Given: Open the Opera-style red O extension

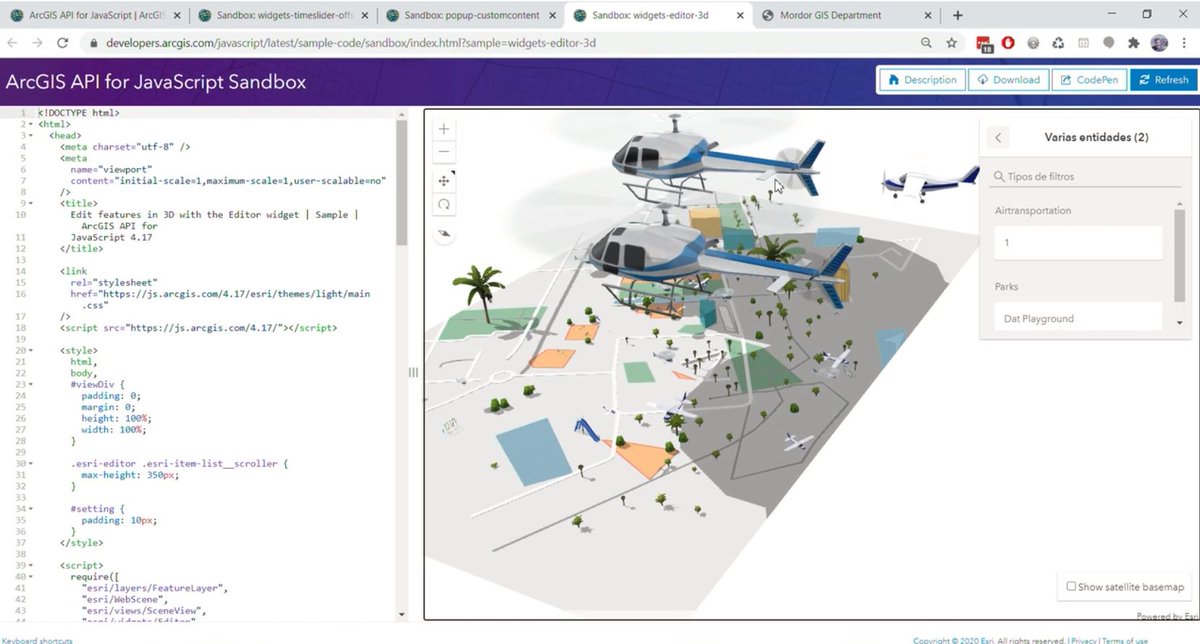Looking at the screenshot, I should tap(1009, 44).
